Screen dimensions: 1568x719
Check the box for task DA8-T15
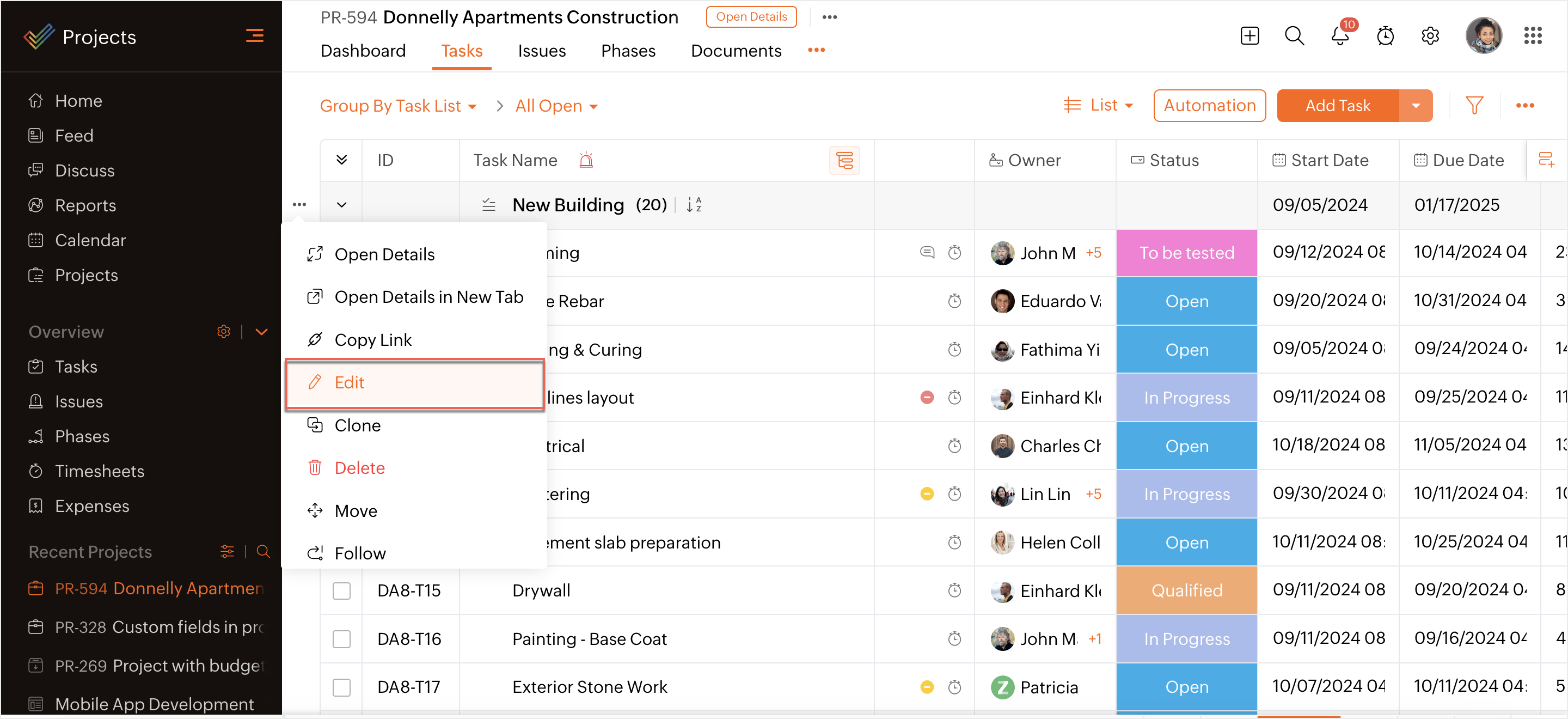pos(341,590)
